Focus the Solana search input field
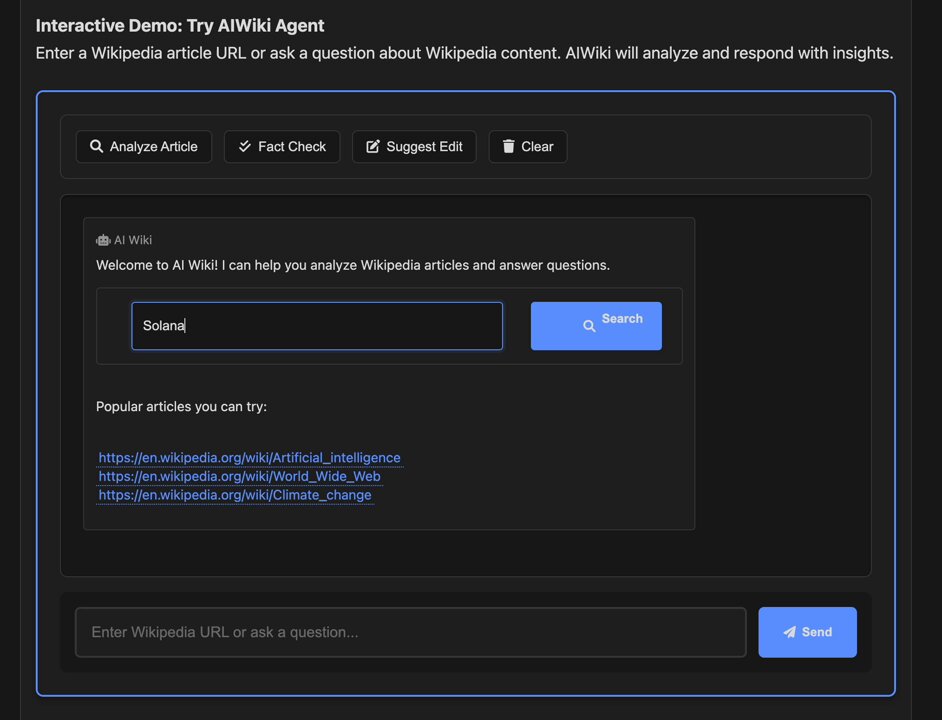 pyautogui.click(x=317, y=326)
